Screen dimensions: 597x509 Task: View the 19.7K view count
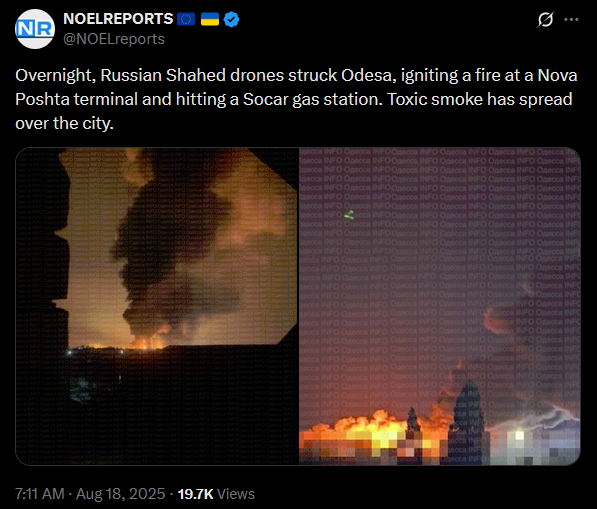(x=195, y=494)
